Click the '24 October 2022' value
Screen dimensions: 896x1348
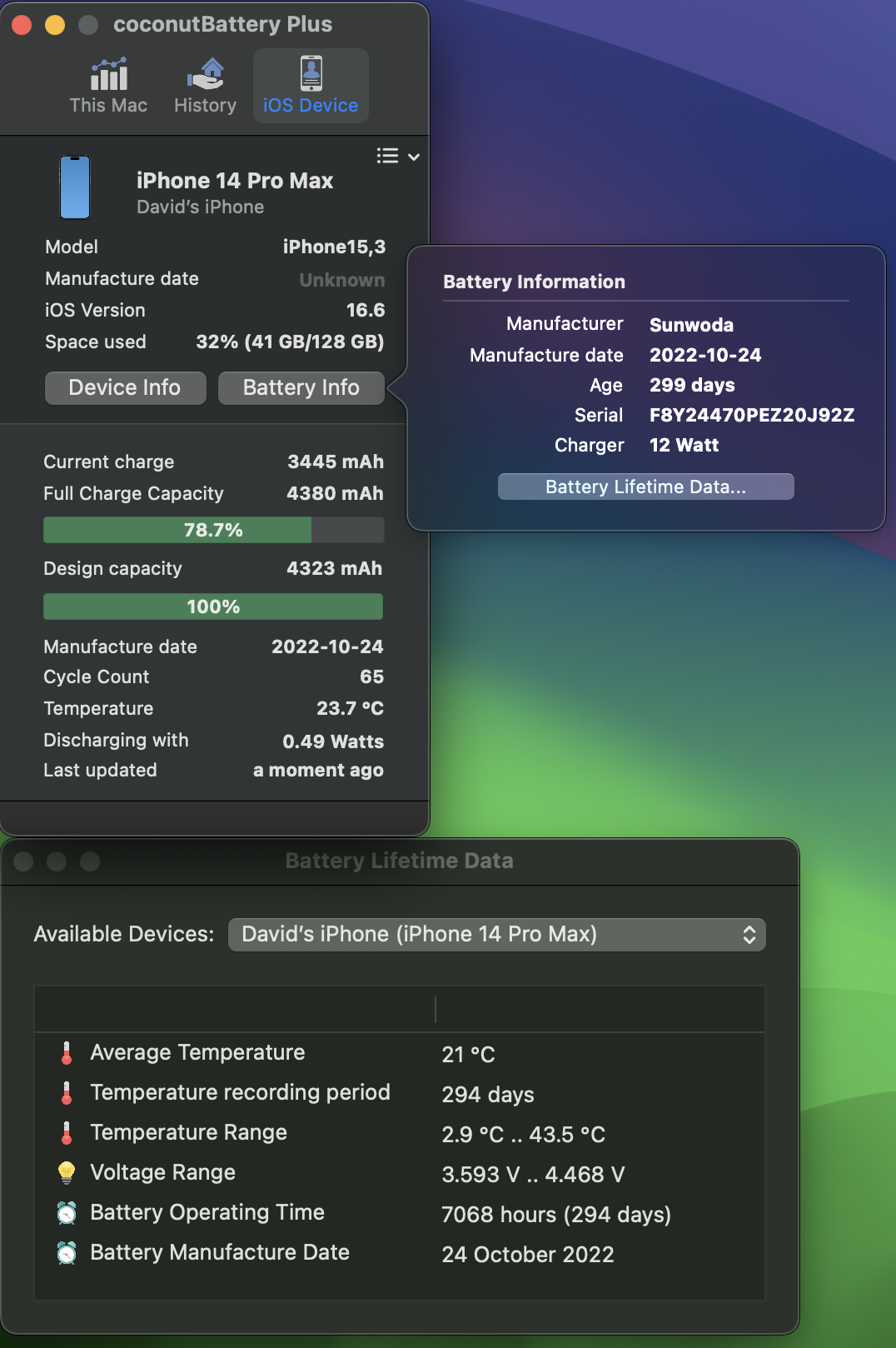click(x=528, y=1255)
